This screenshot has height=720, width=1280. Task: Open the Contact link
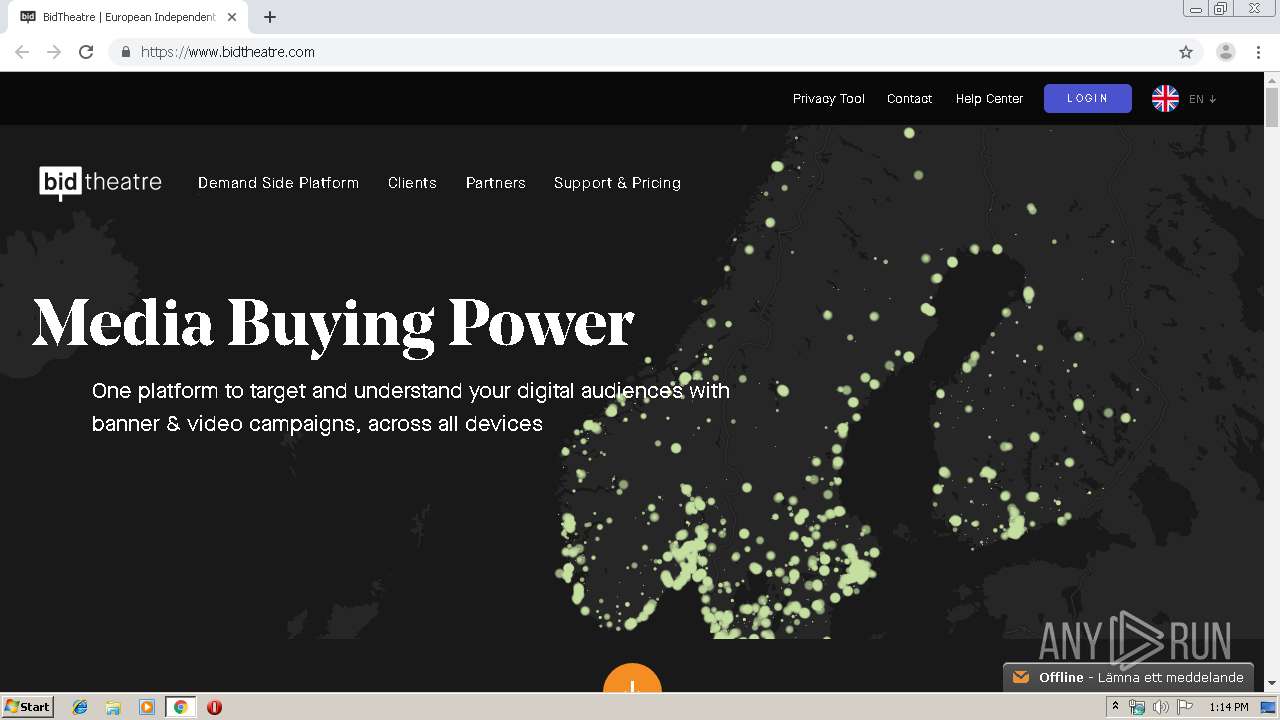[909, 99]
